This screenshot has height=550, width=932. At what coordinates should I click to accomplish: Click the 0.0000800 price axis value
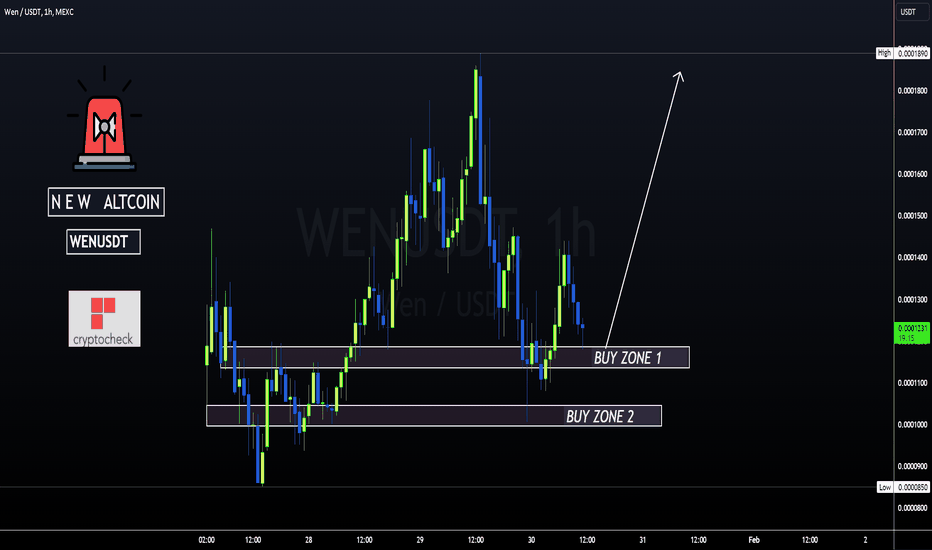[912, 508]
